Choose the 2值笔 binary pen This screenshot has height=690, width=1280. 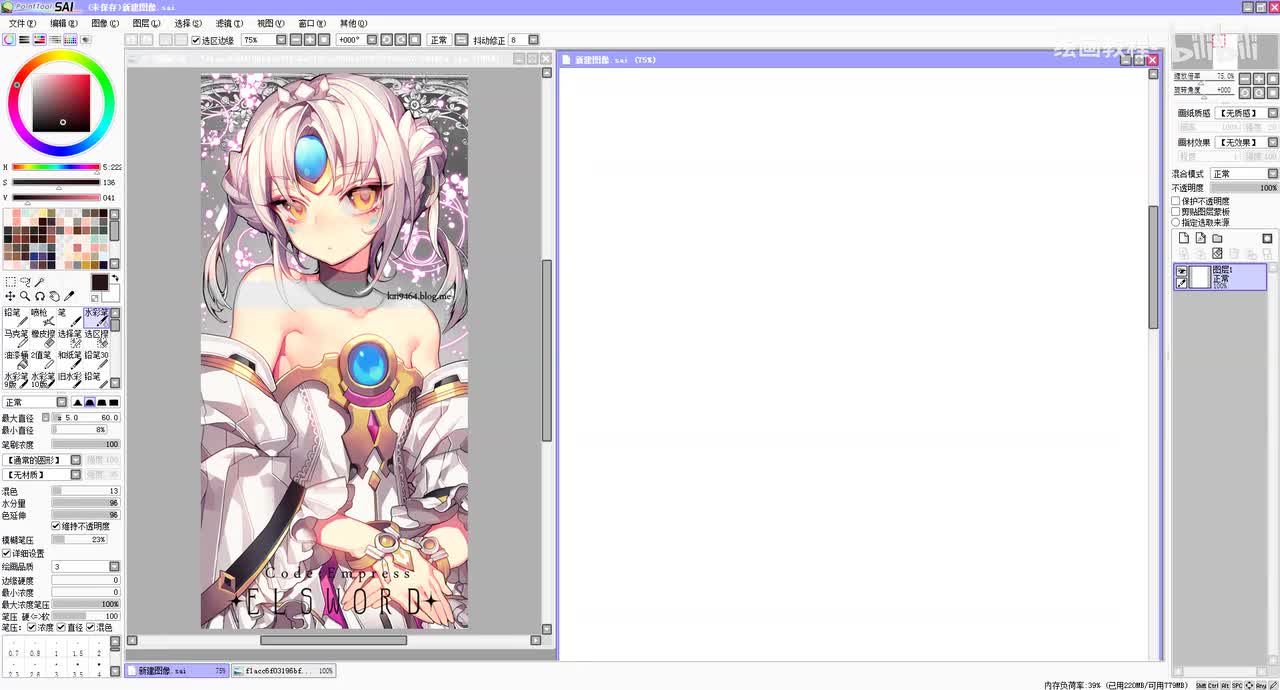click(43, 360)
